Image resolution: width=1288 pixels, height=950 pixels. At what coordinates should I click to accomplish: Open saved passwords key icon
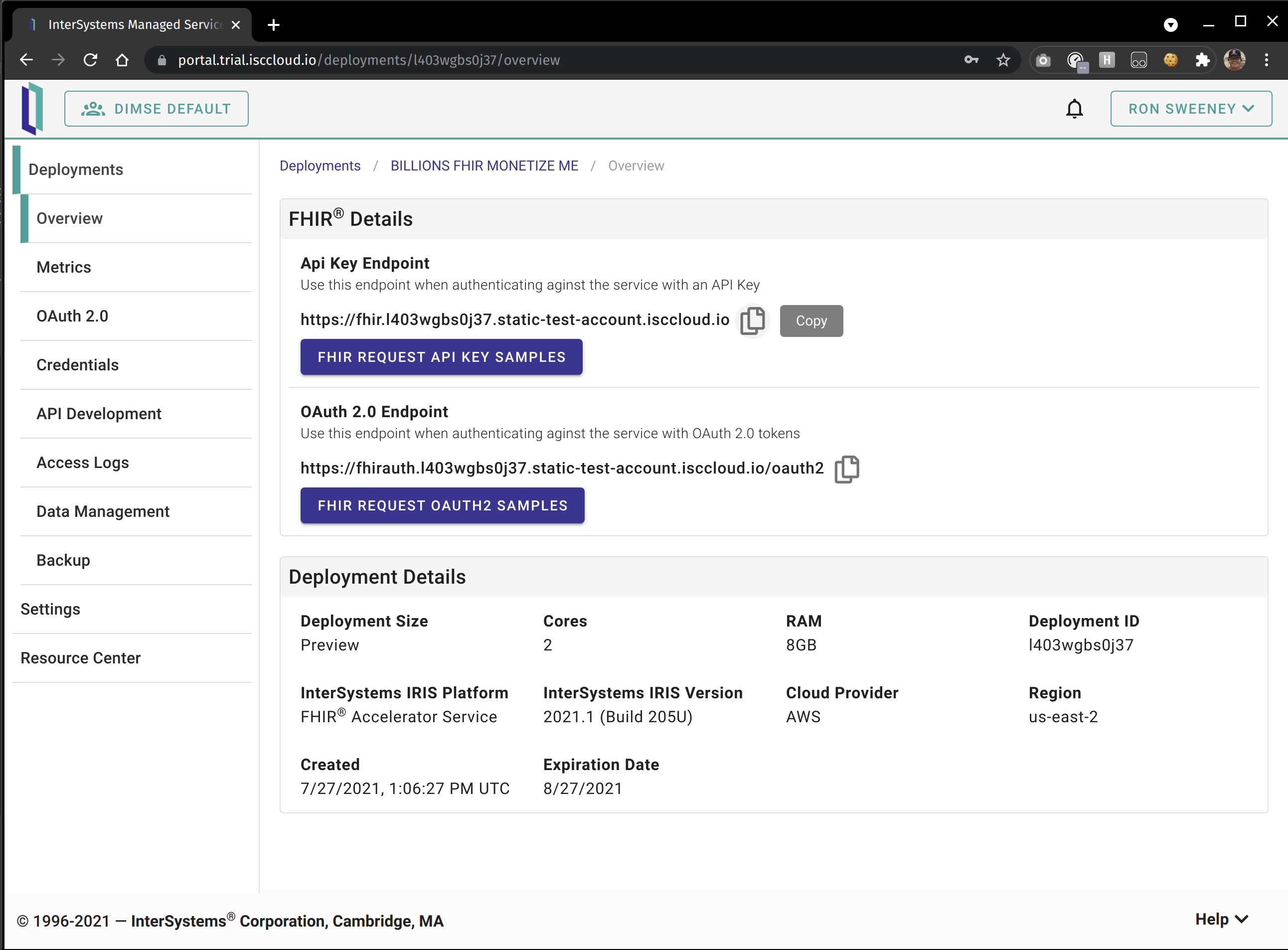pos(971,60)
